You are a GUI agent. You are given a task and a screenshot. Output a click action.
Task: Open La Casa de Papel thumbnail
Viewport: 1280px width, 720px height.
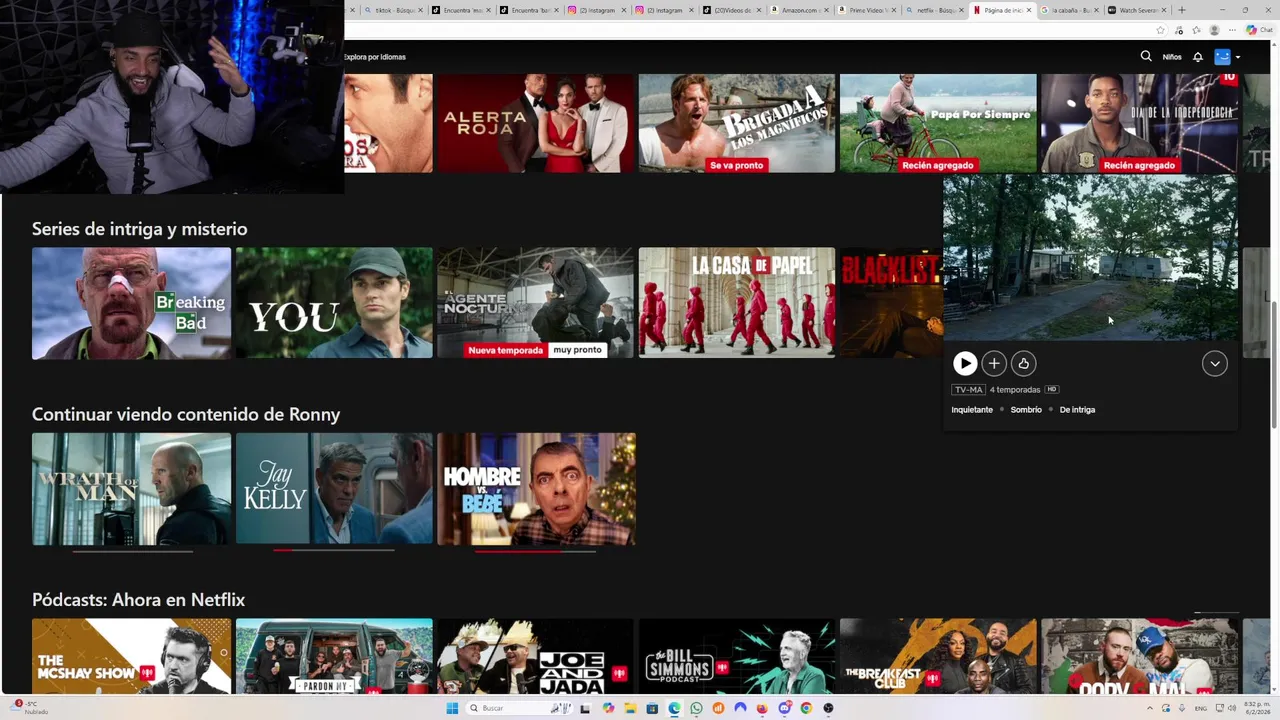click(x=737, y=303)
